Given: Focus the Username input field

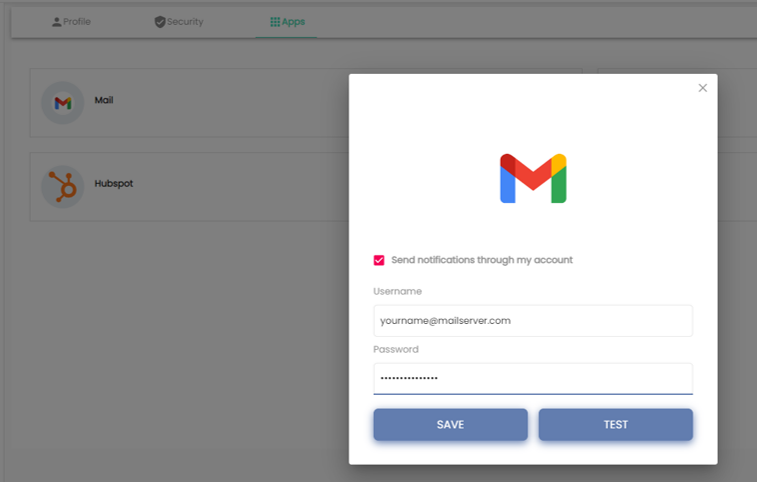Looking at the screenshot, I should (533, 321).
